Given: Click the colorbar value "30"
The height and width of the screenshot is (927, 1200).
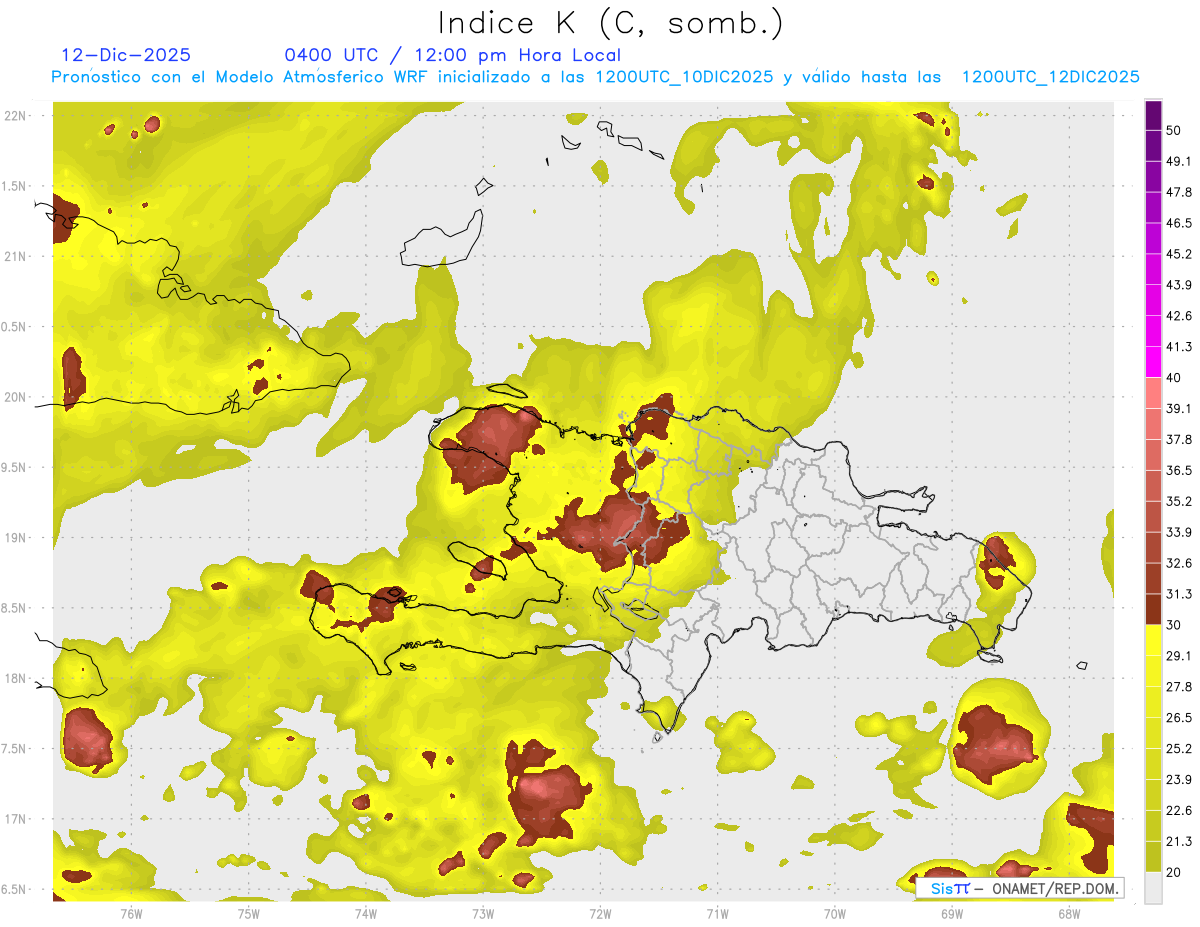Looking at the screenshot, I should [x=1174, y=625].
